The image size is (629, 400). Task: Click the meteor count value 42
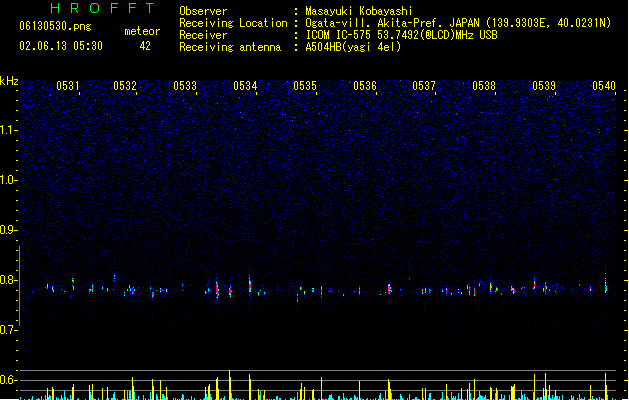145,46
